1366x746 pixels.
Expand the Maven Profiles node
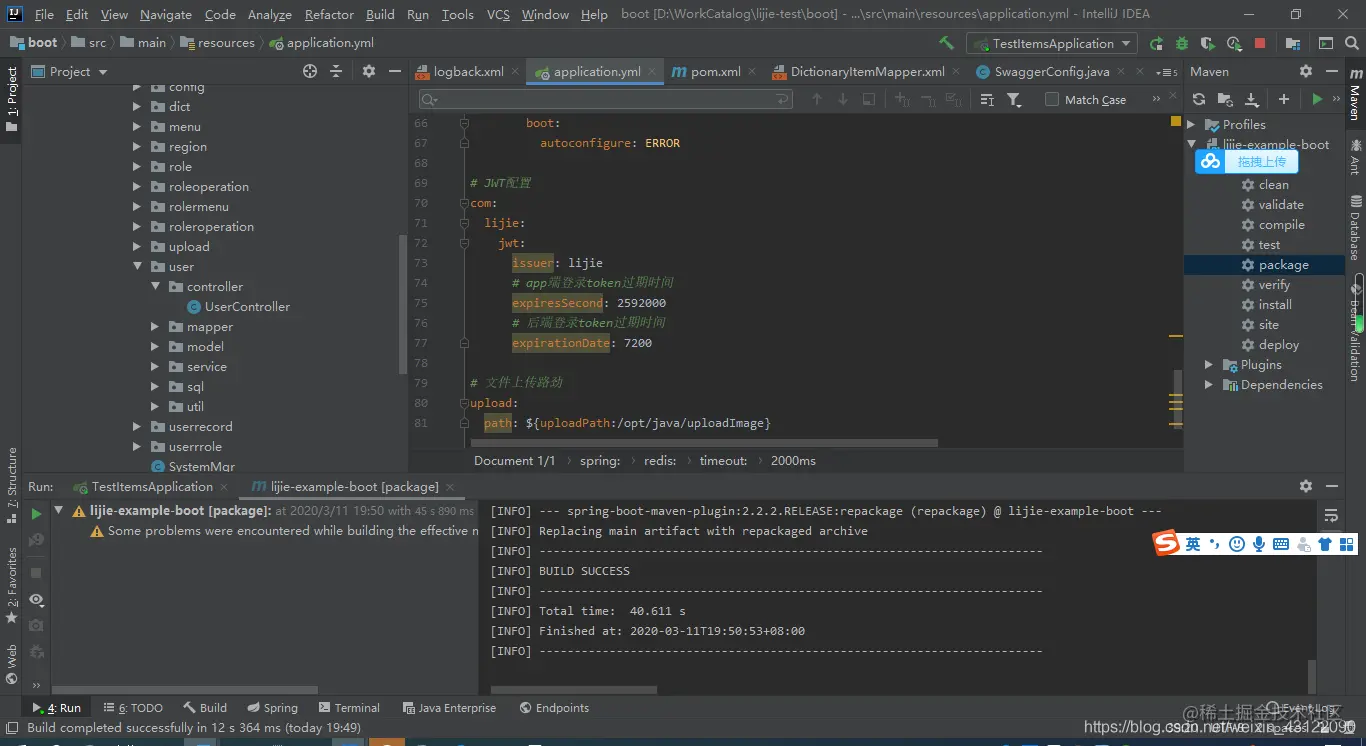(1191, 125)
